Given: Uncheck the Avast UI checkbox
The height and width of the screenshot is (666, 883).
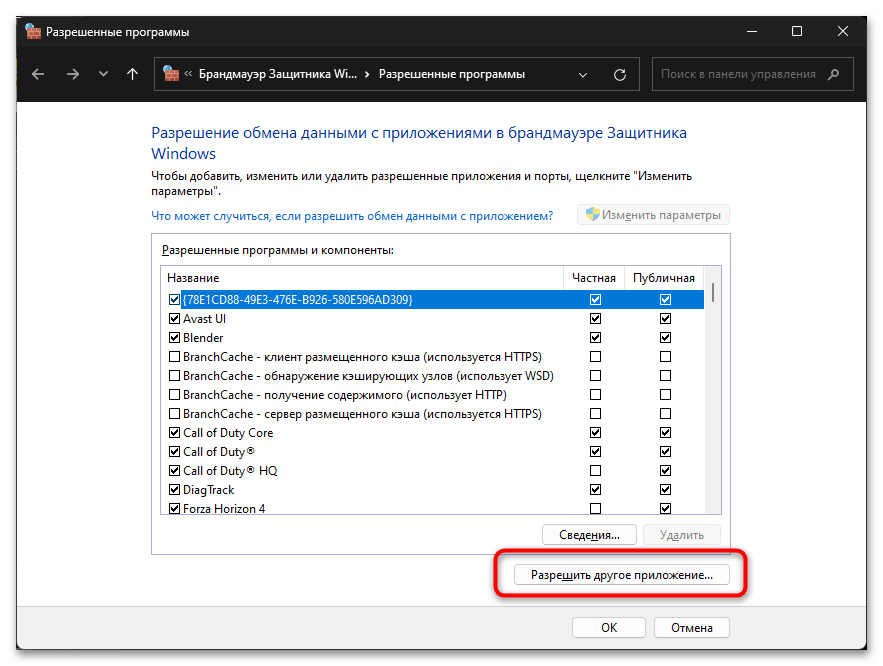Looking at the screenshot, I should 175,319.
